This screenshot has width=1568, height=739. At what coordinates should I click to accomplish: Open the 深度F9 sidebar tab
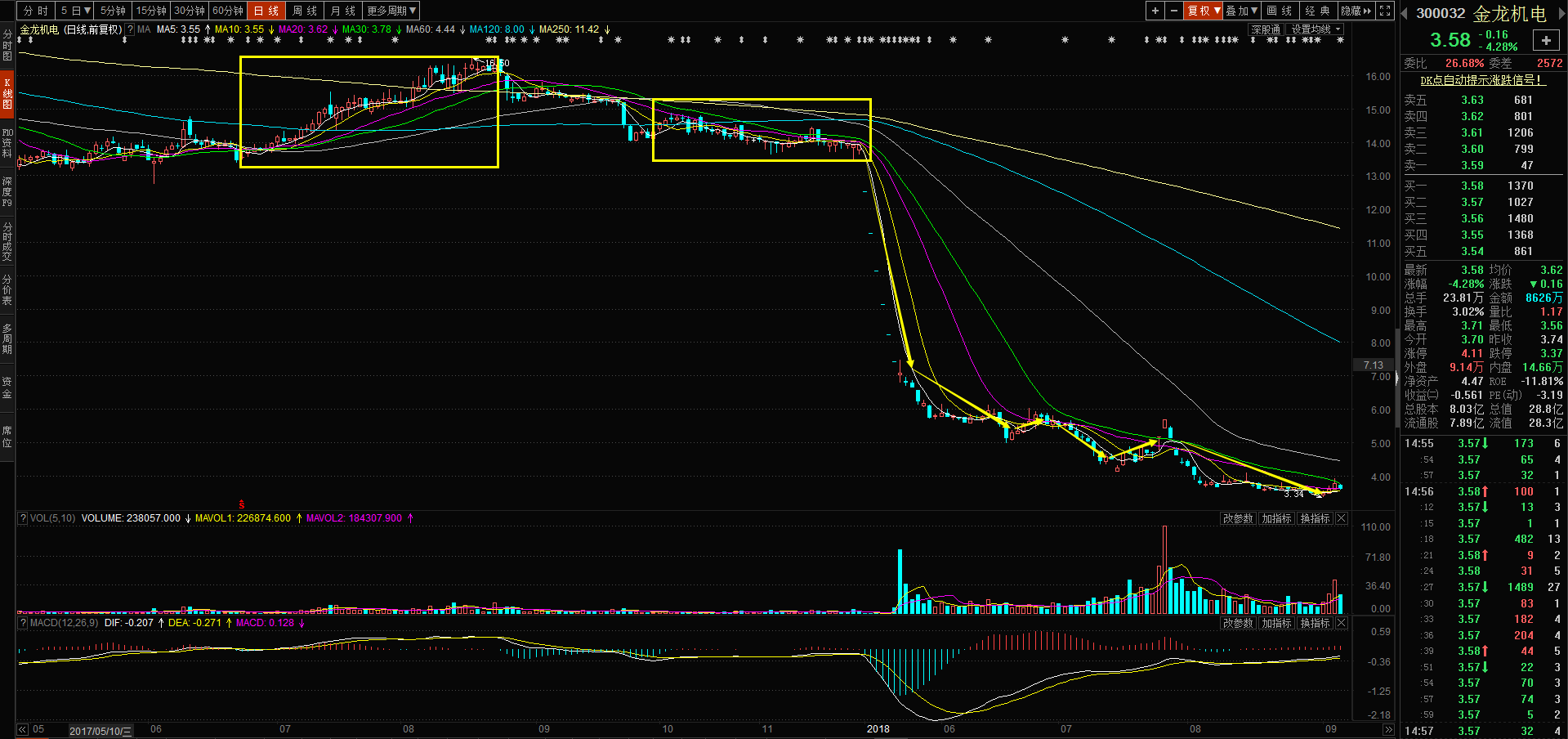(7, 191)
